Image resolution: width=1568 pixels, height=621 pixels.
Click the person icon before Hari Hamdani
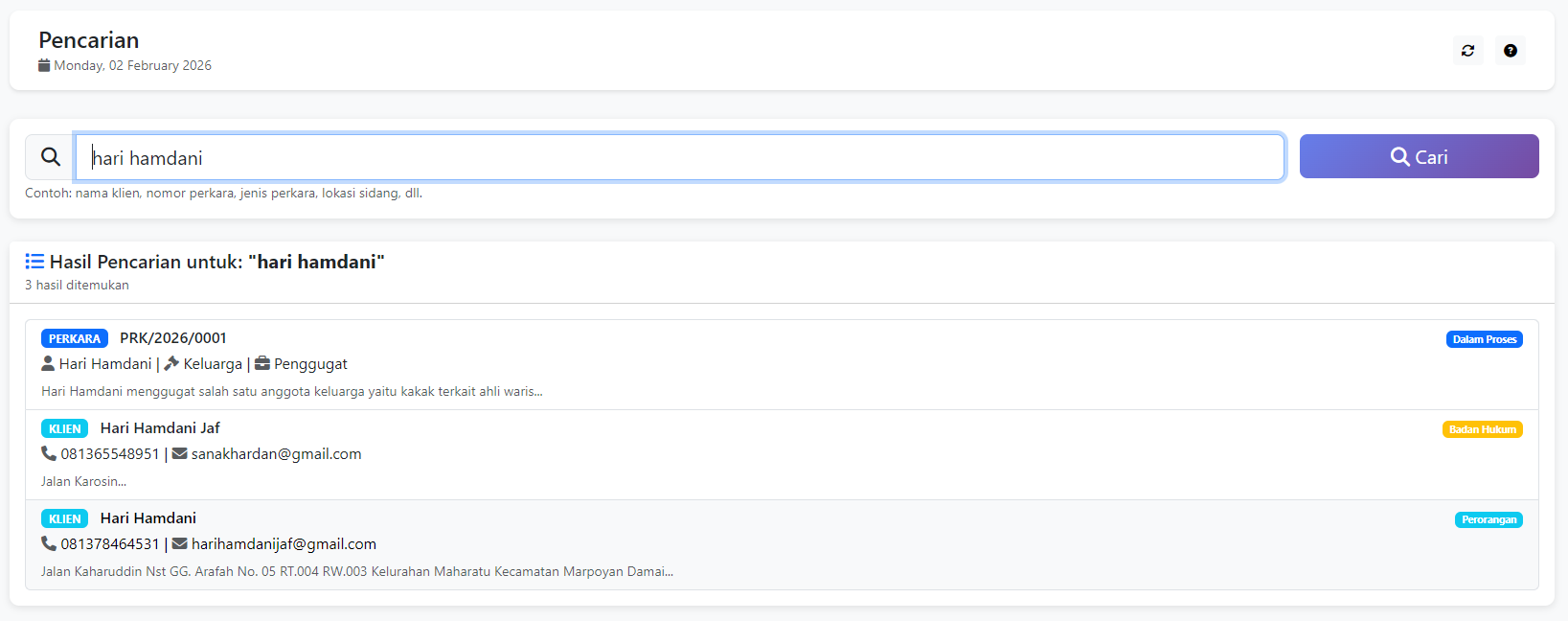[x=48, y=363]
